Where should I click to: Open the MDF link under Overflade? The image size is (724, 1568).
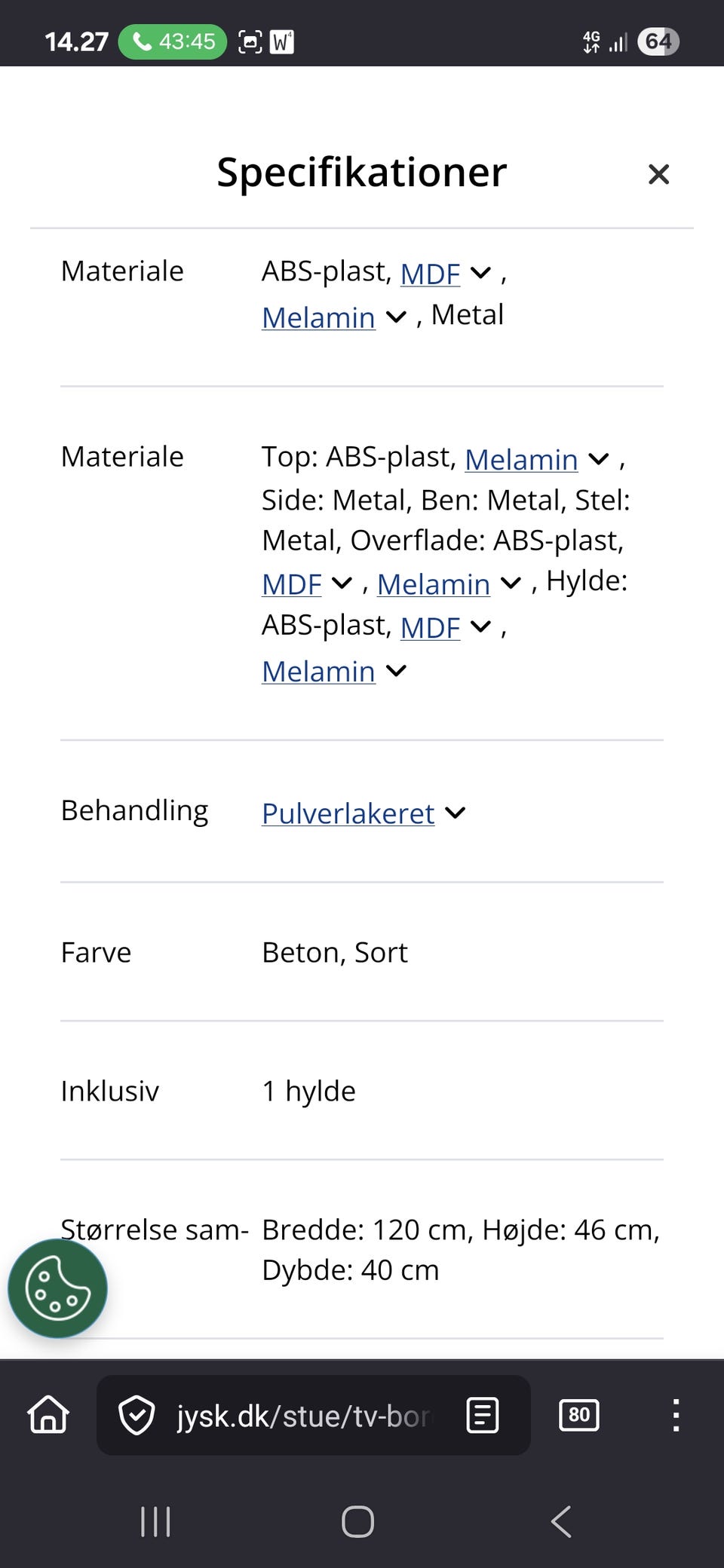tap(290, 584)
